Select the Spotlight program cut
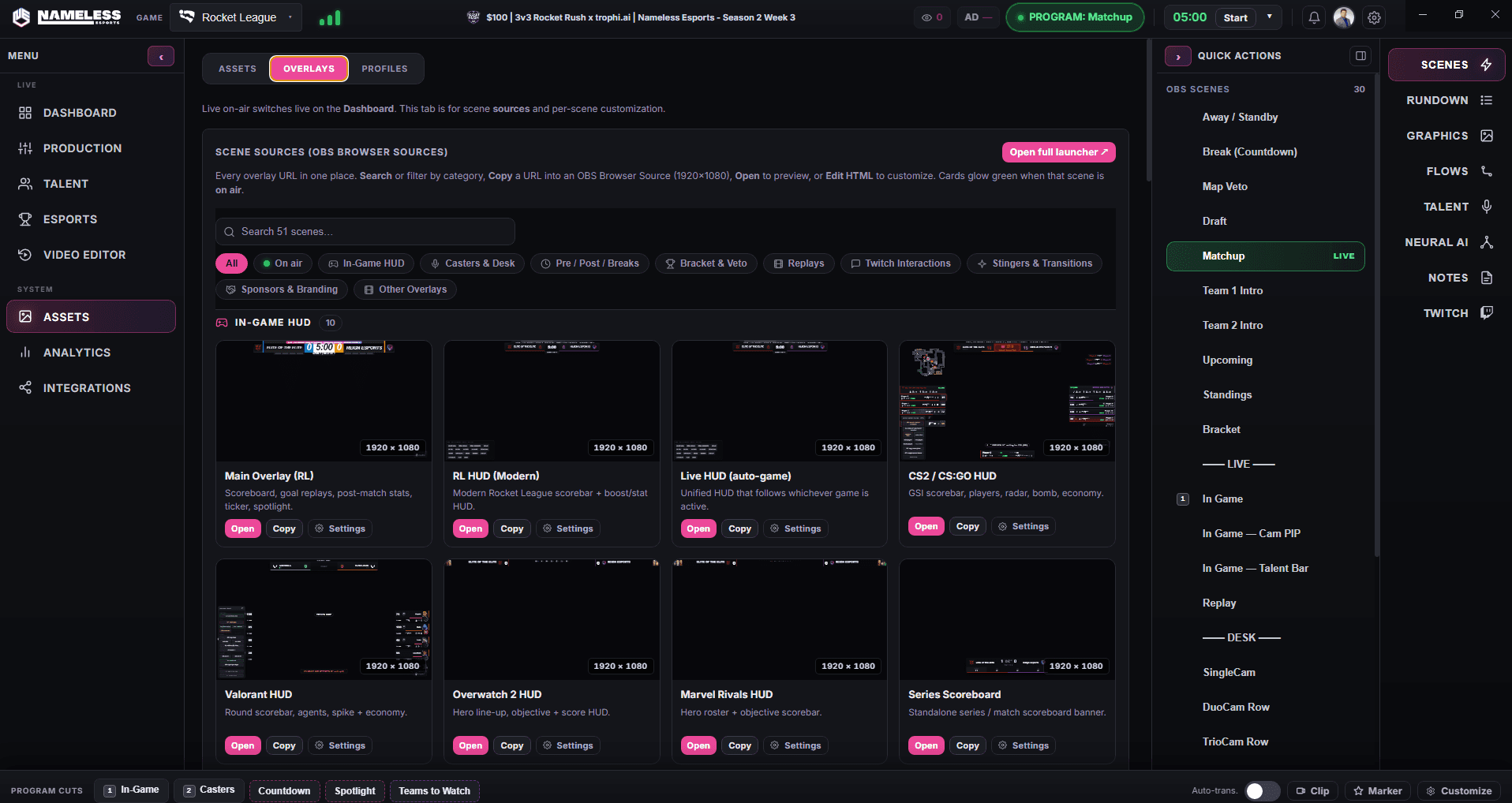Viewport: 1512px width, 803px height. click(x=355, y=790)
